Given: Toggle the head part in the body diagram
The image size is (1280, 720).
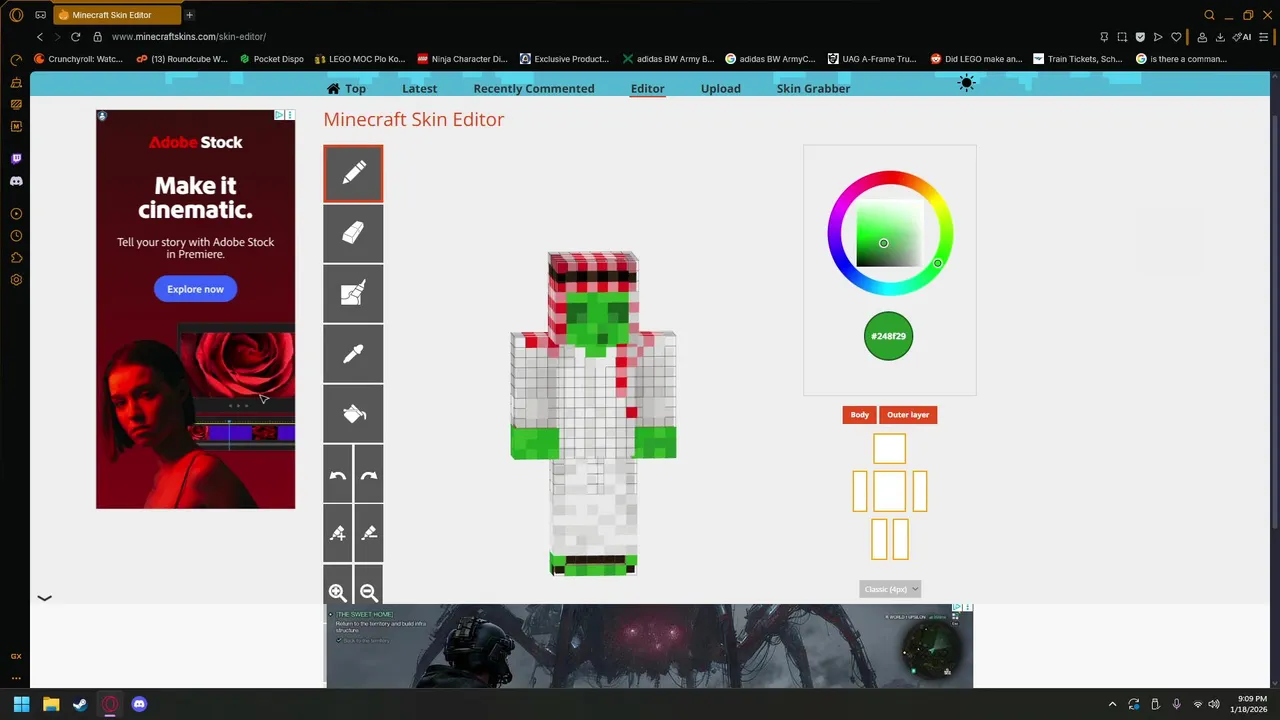Looking at the screenshot, I should [889, 448].
